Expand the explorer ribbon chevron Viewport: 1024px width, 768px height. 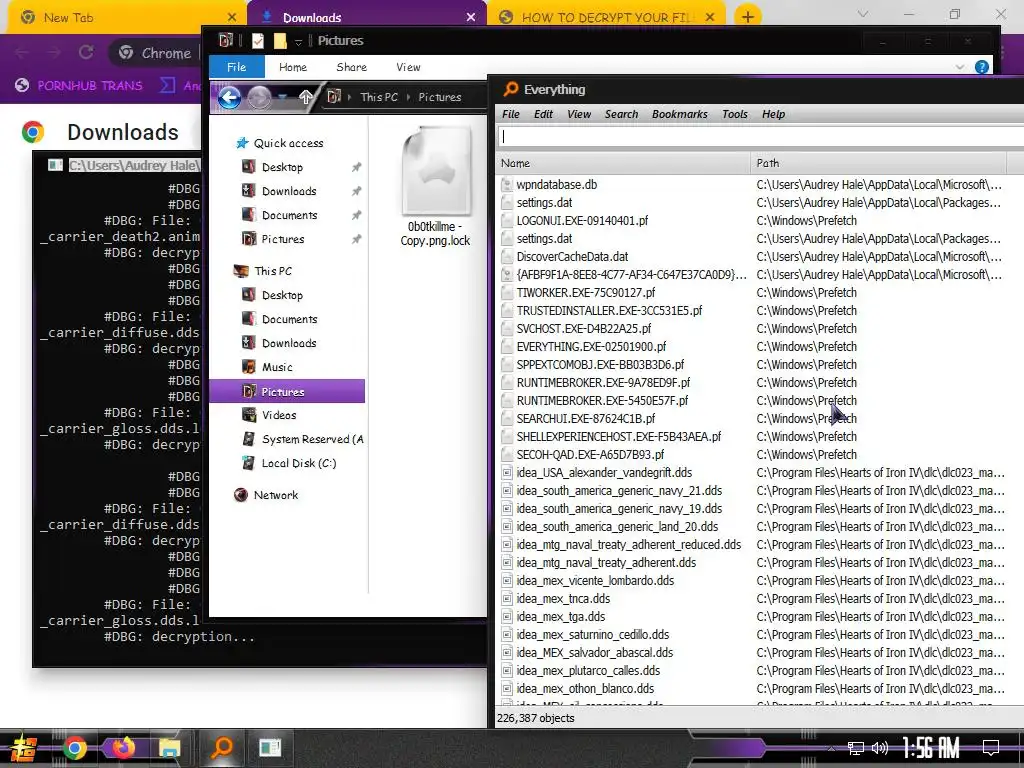point(959,67)
